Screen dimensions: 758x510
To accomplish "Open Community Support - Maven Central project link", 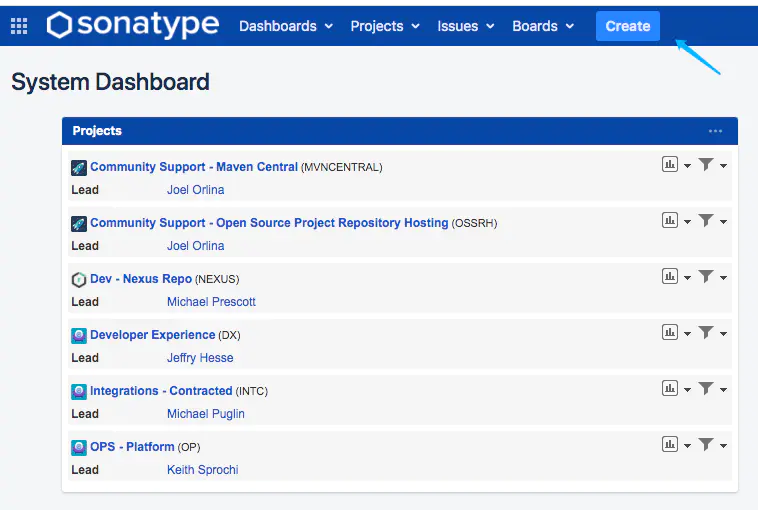I will 194,167.
